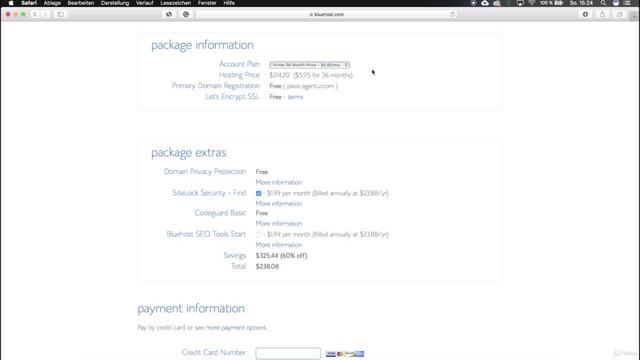Open More information under Codeguard Basic
The image size is (640, 360).
click(x=279, y=224)
